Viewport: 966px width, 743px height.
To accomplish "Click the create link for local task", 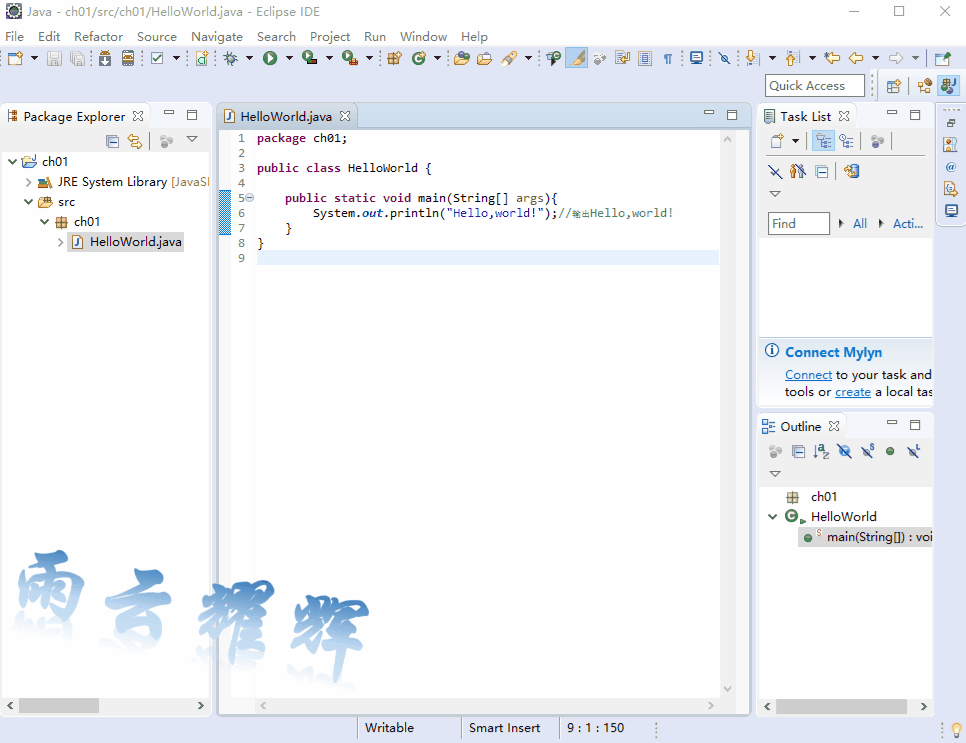I will pos(852,392).
